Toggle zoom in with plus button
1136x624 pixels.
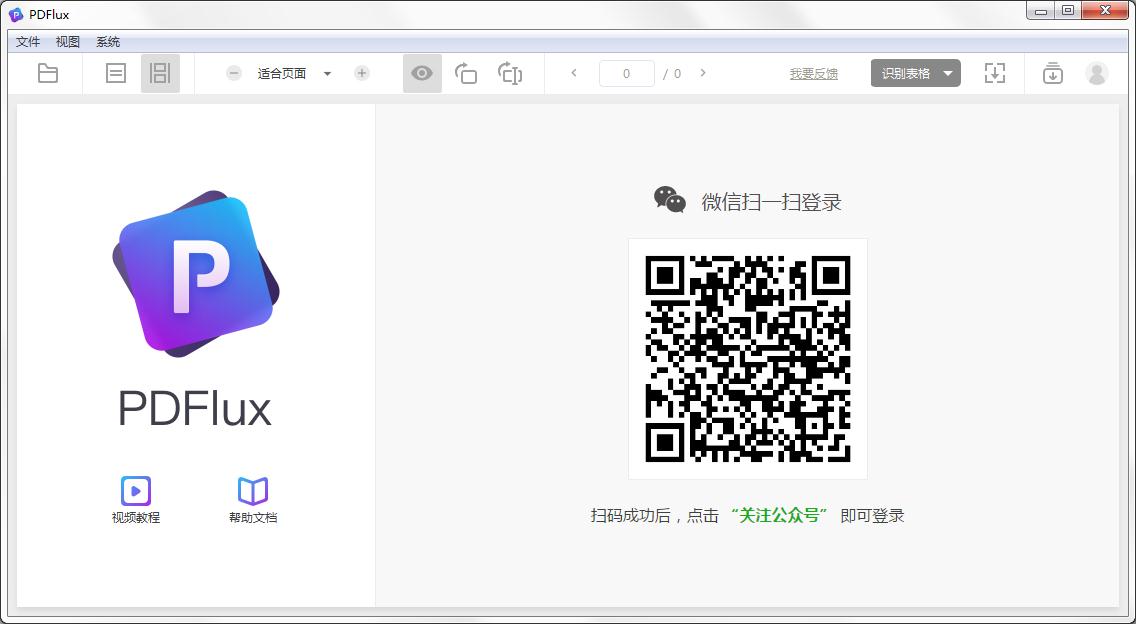pos(360,73)
